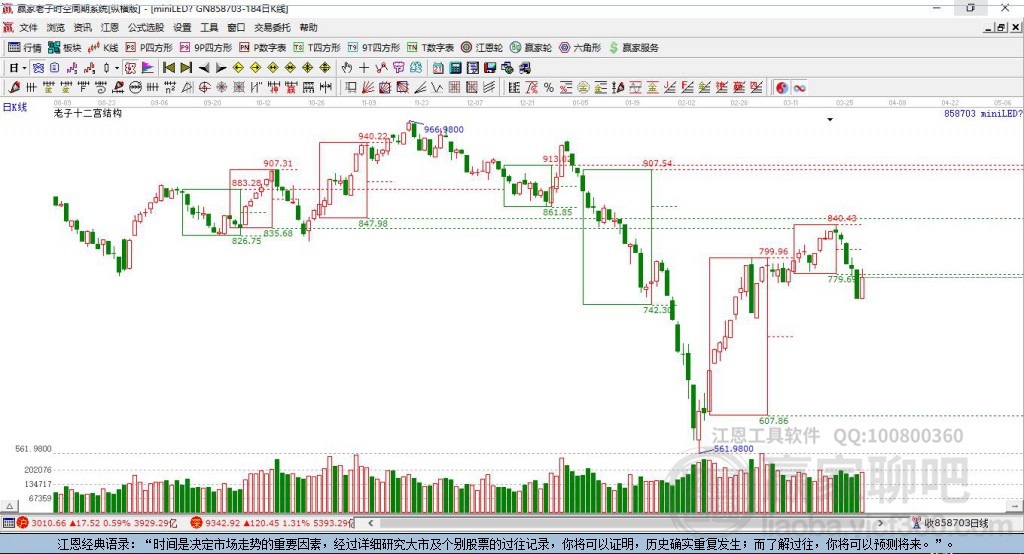The image size is (1024, 554).
Task: Select the crosshair plus cursor tool
Action: pyautogui.click(x=364, y=68)
